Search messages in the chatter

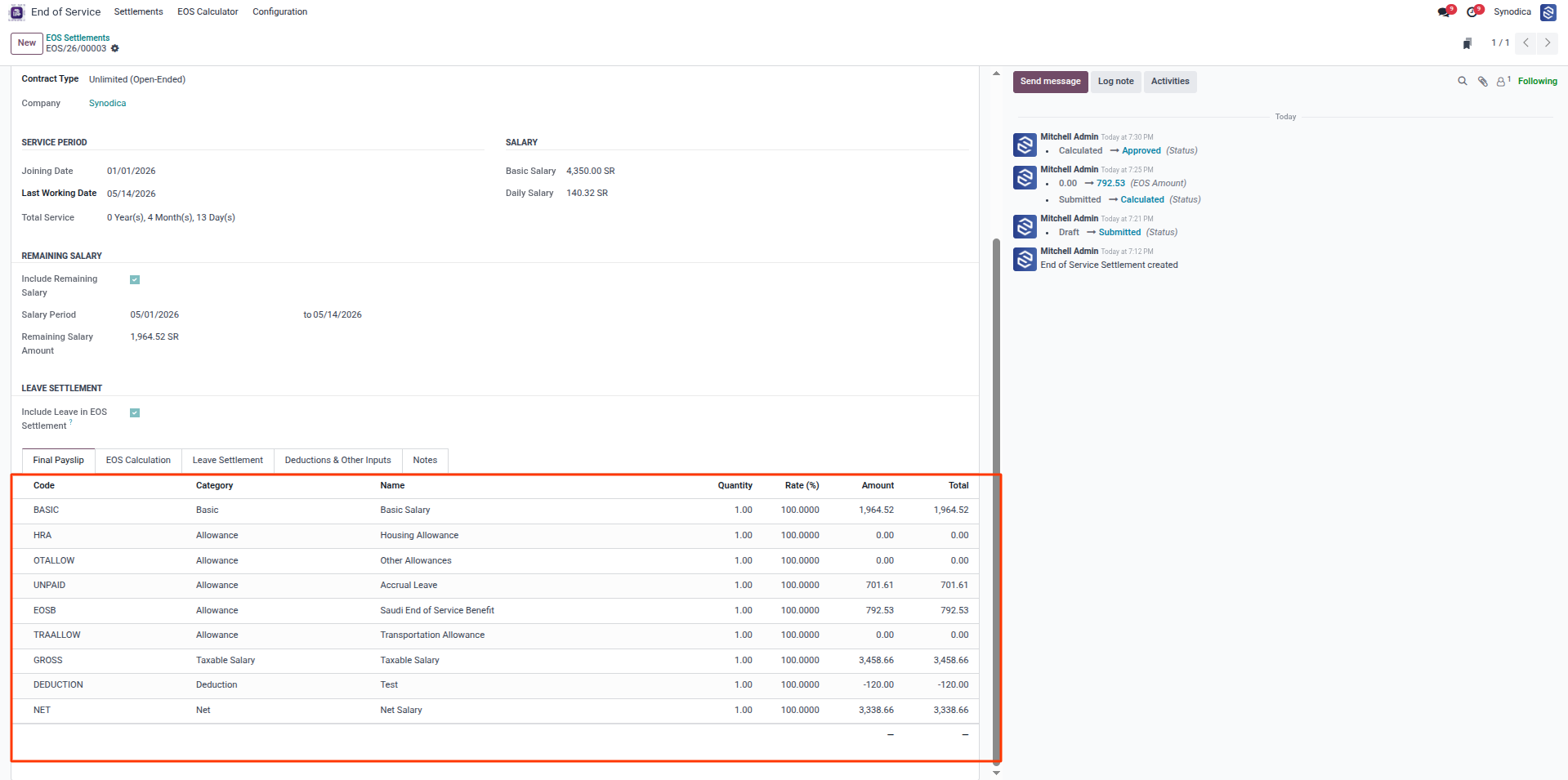tap(1463, 81)
